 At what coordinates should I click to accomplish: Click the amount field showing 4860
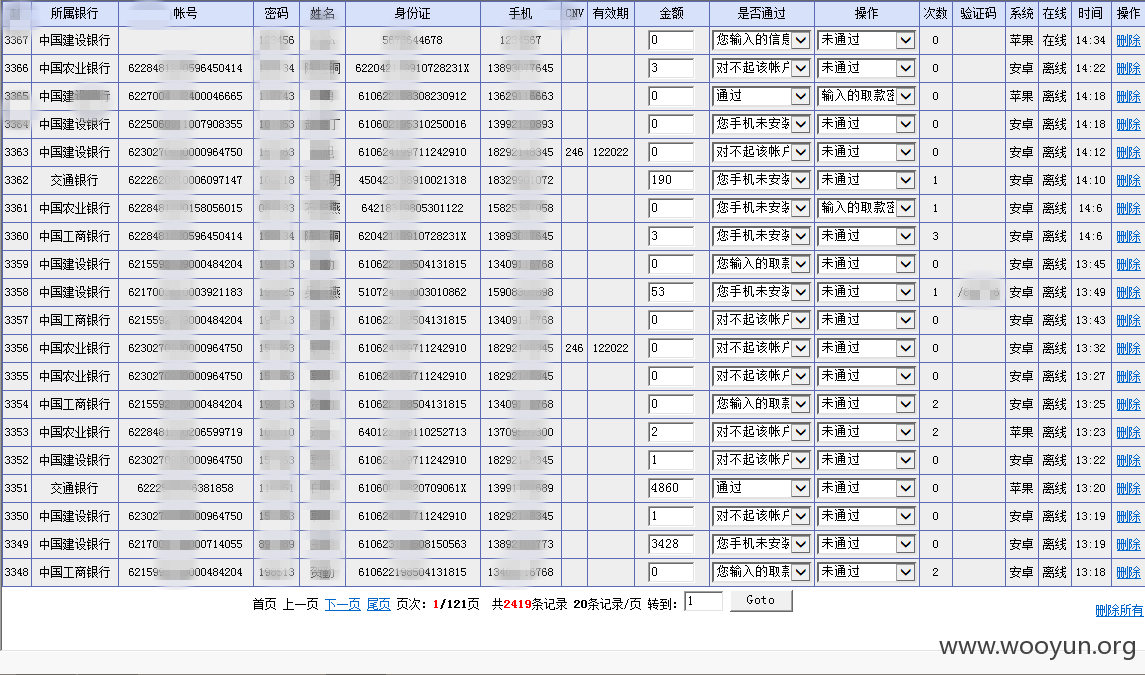click(x=671, y=488)
